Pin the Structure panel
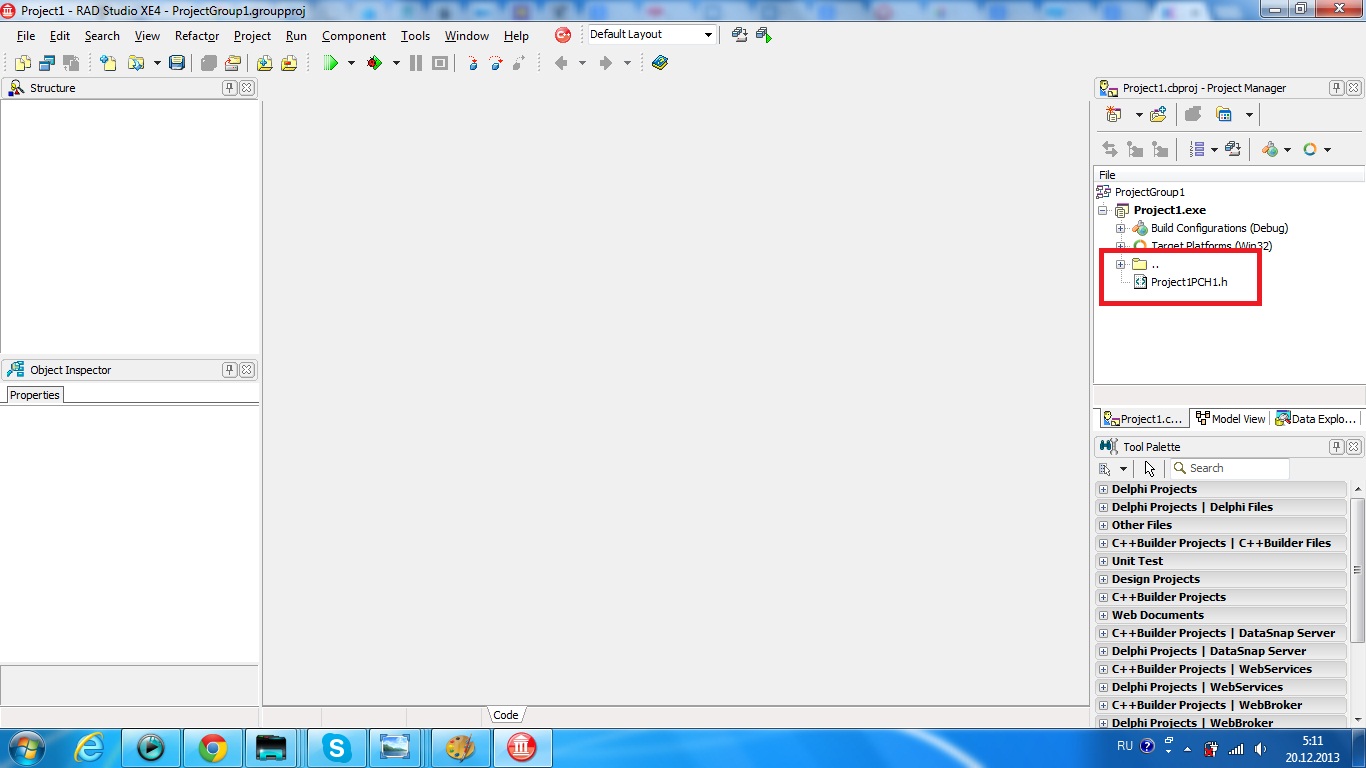Screen dimensions: 1366x768 (x=229, y=88)
